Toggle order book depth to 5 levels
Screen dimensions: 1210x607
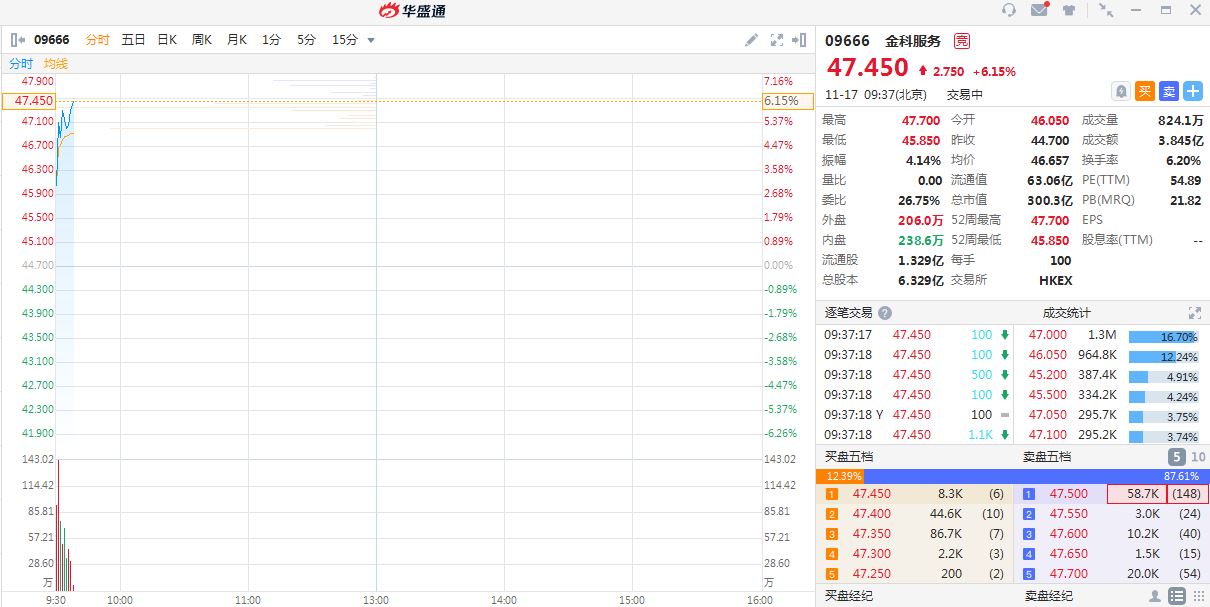tap(1176, 457)
